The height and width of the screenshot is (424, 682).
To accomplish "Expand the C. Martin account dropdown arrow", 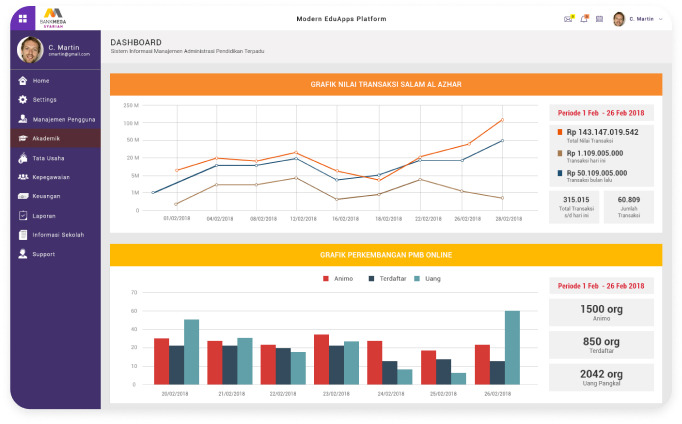I will [659, 19].
